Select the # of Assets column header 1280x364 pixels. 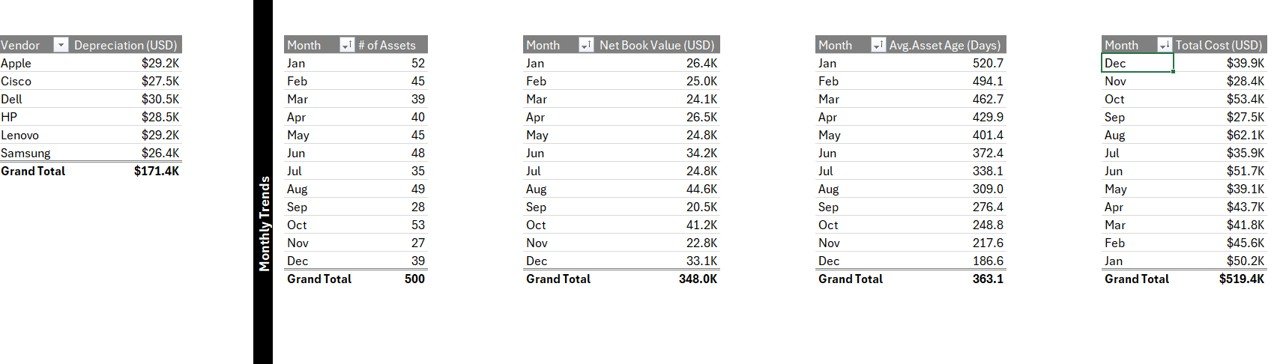coord(392,45)
